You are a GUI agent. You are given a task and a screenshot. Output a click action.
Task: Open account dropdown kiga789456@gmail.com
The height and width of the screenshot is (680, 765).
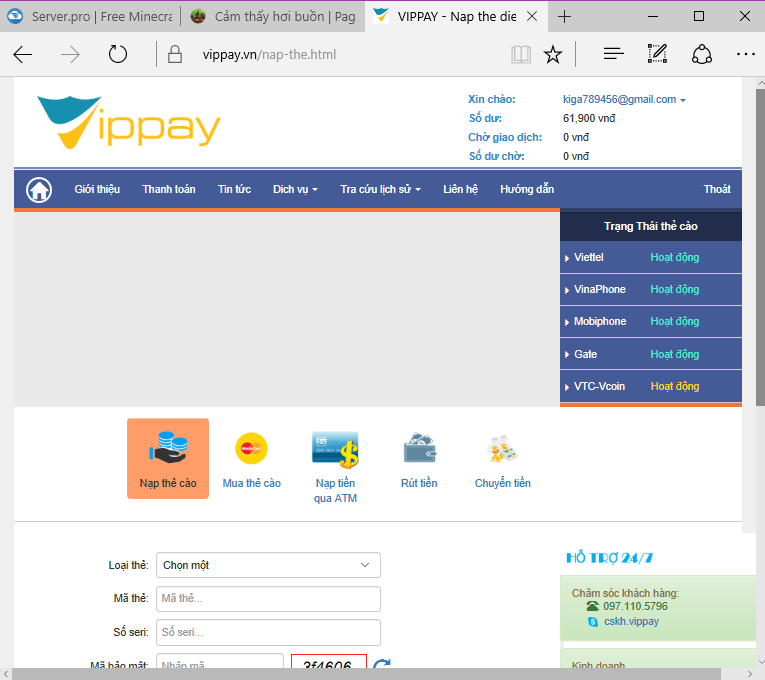tap(624, 100)
